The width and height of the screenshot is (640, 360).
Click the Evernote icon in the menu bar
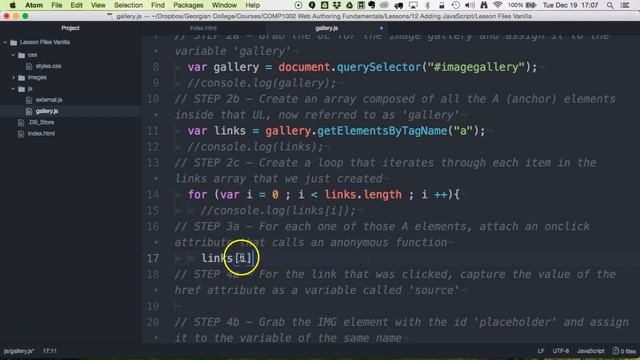372,5
